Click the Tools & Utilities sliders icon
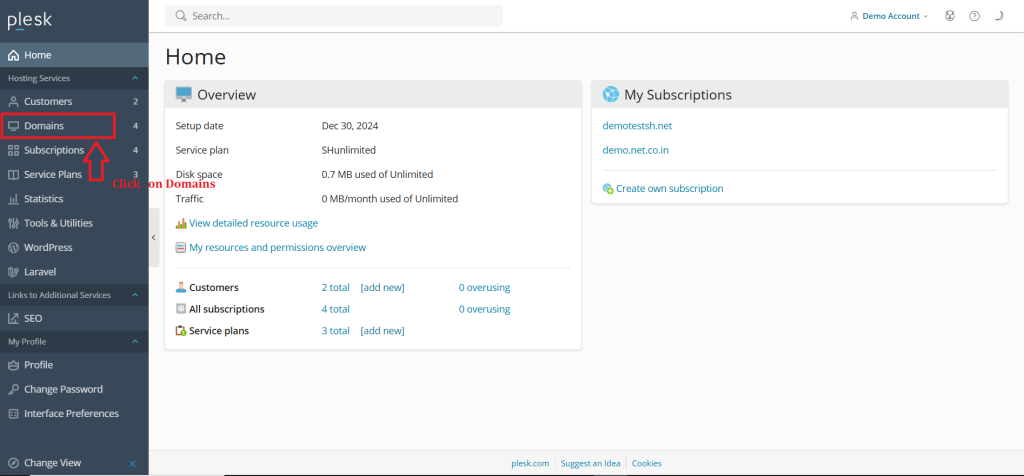This screenshot has height=476, width=1024. (x=13, y=223)
